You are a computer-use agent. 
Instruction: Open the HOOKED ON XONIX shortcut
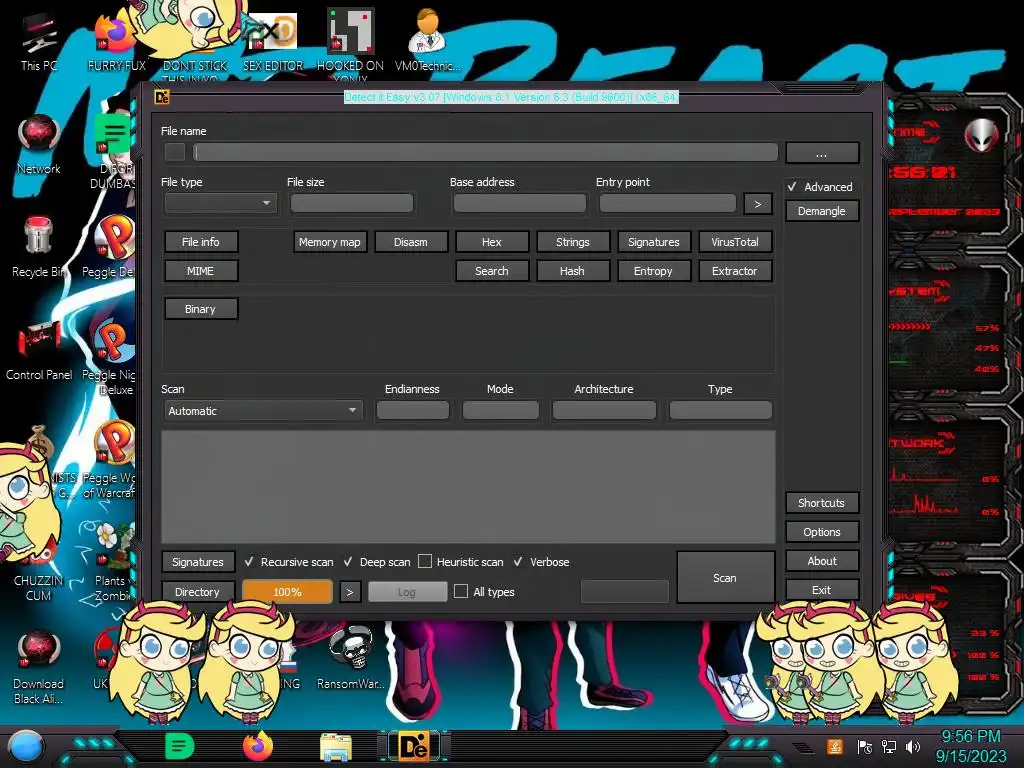pos(350,42)
